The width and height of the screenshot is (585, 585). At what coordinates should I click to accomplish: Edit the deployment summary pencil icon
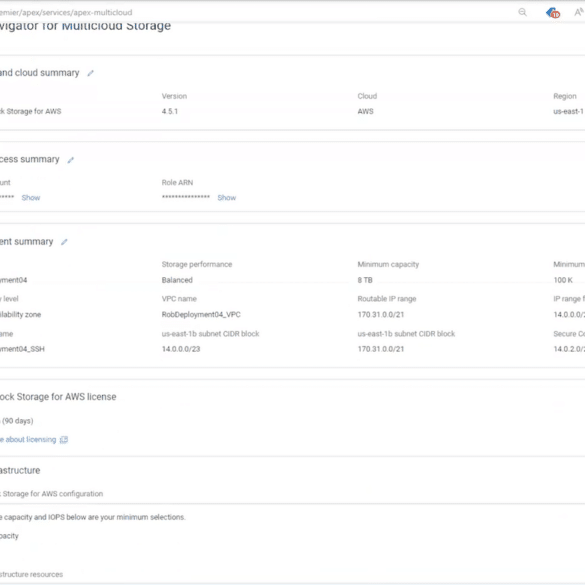point(64,242)
